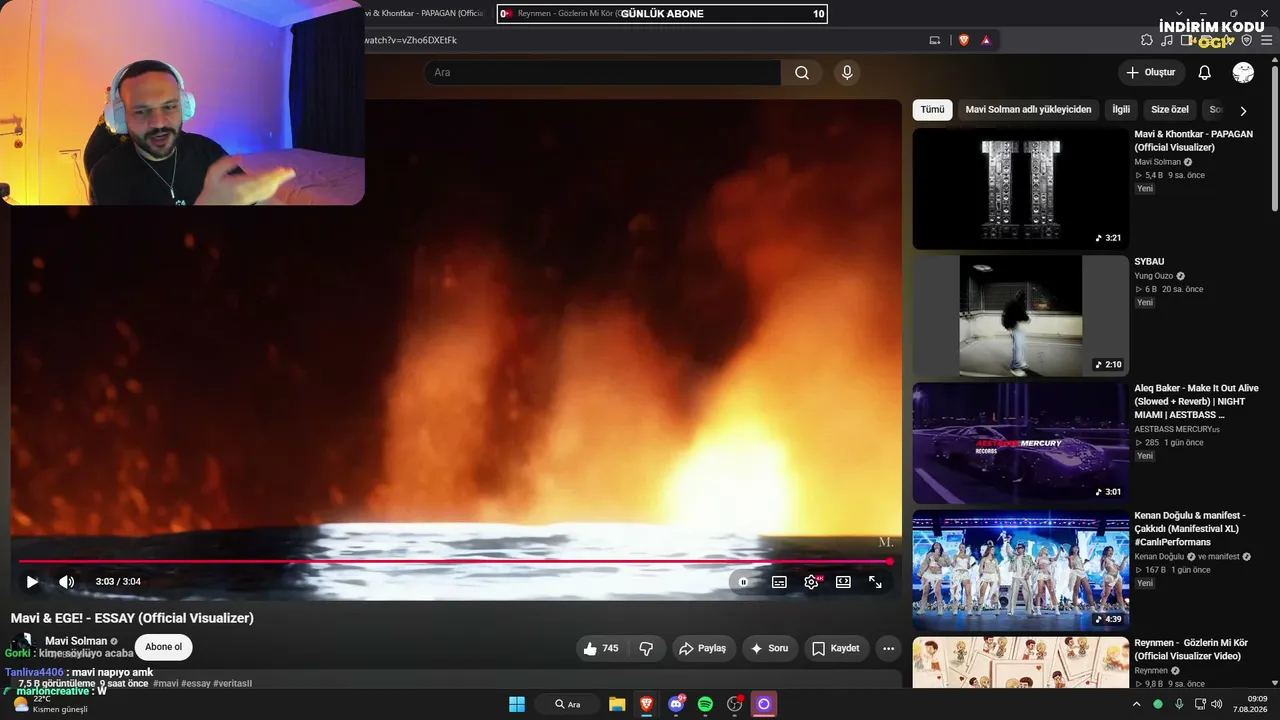The image size is (1280, 720).
Task: Select the Mavi Solman adlı yükleyiciden chip
Action: point(1029,110)
